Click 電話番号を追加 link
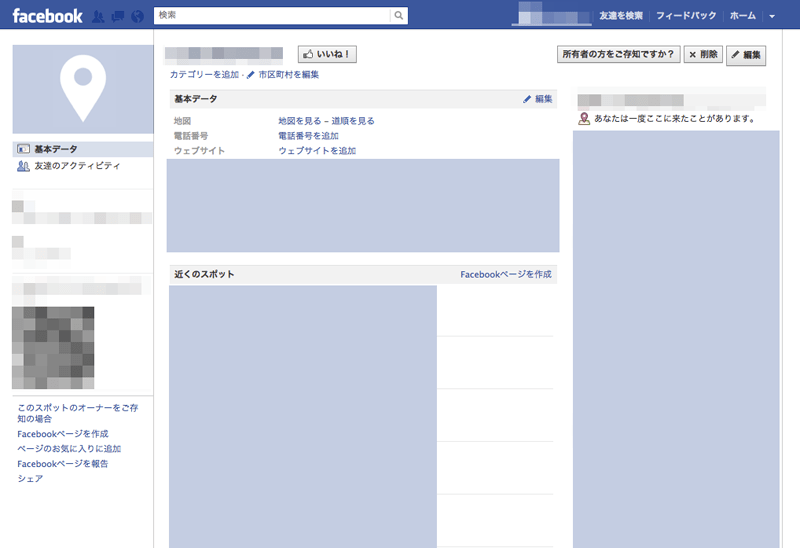 point(308,136)
